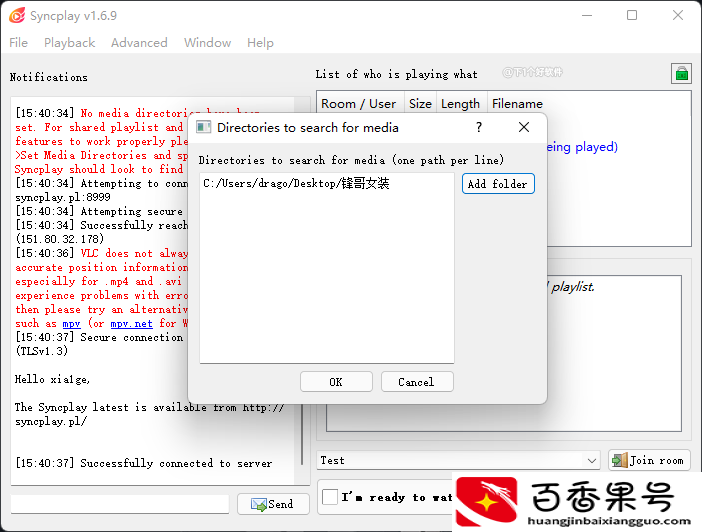Click the dialog window icon beside its title
702x532 pixels.
tap(204, 128)
